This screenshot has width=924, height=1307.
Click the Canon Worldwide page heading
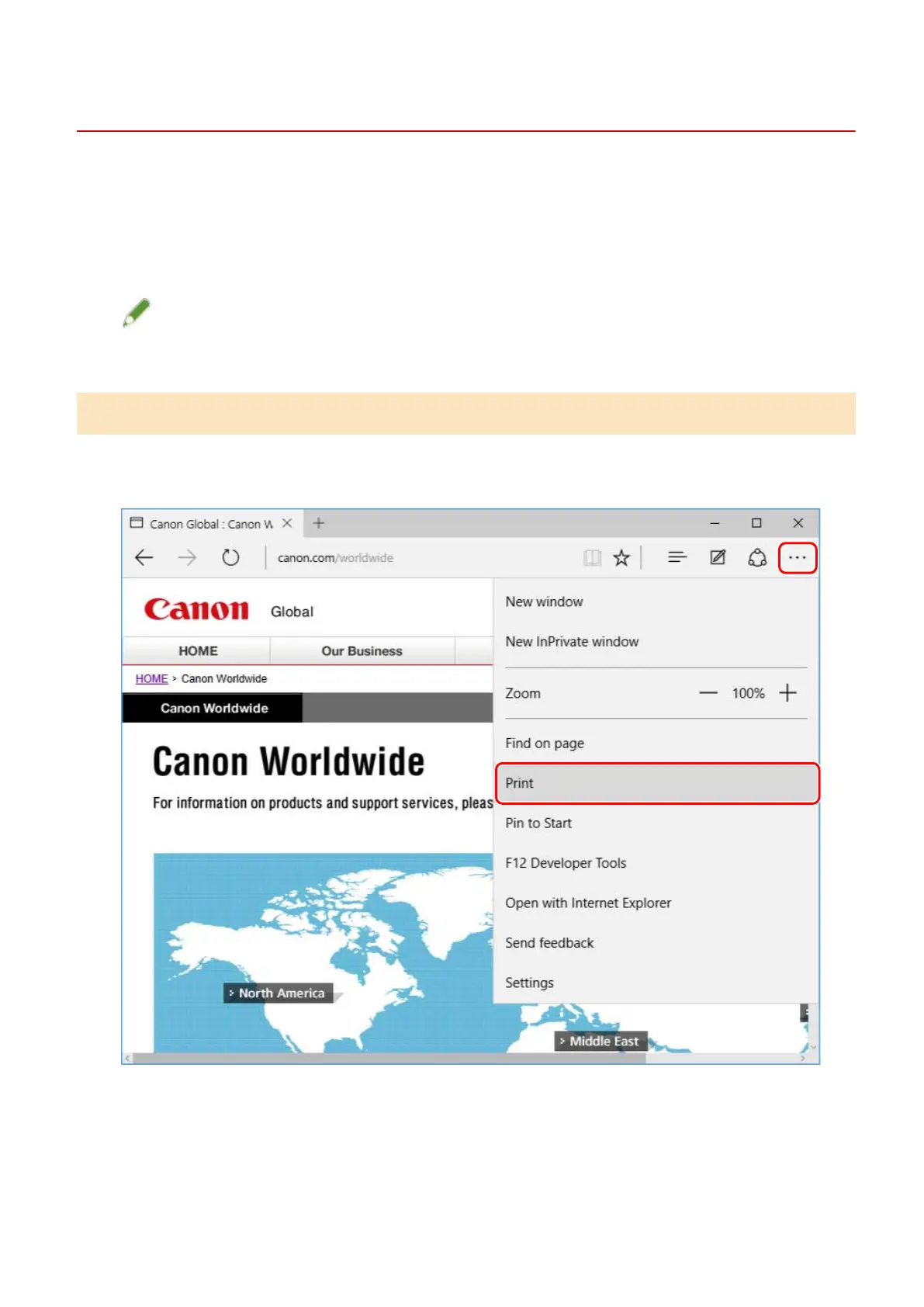coord(289,761)
